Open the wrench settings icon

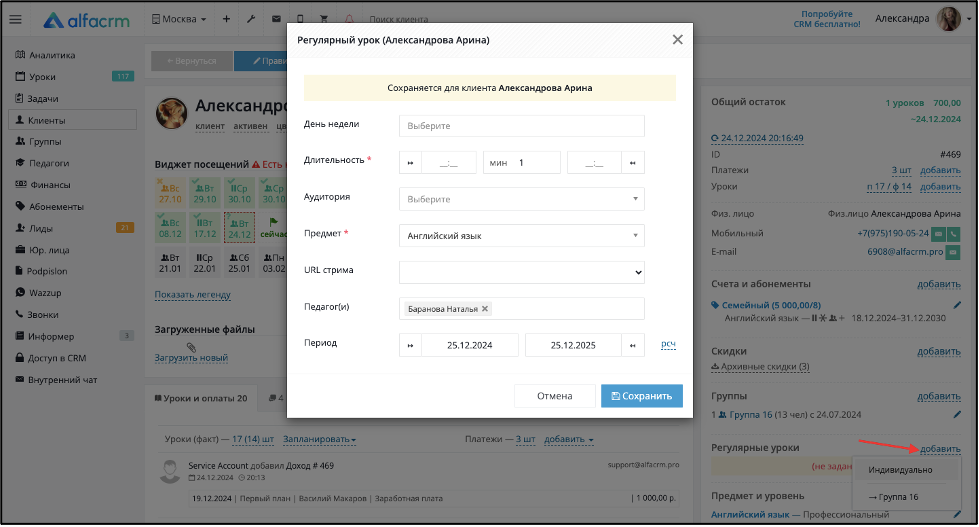251,19
